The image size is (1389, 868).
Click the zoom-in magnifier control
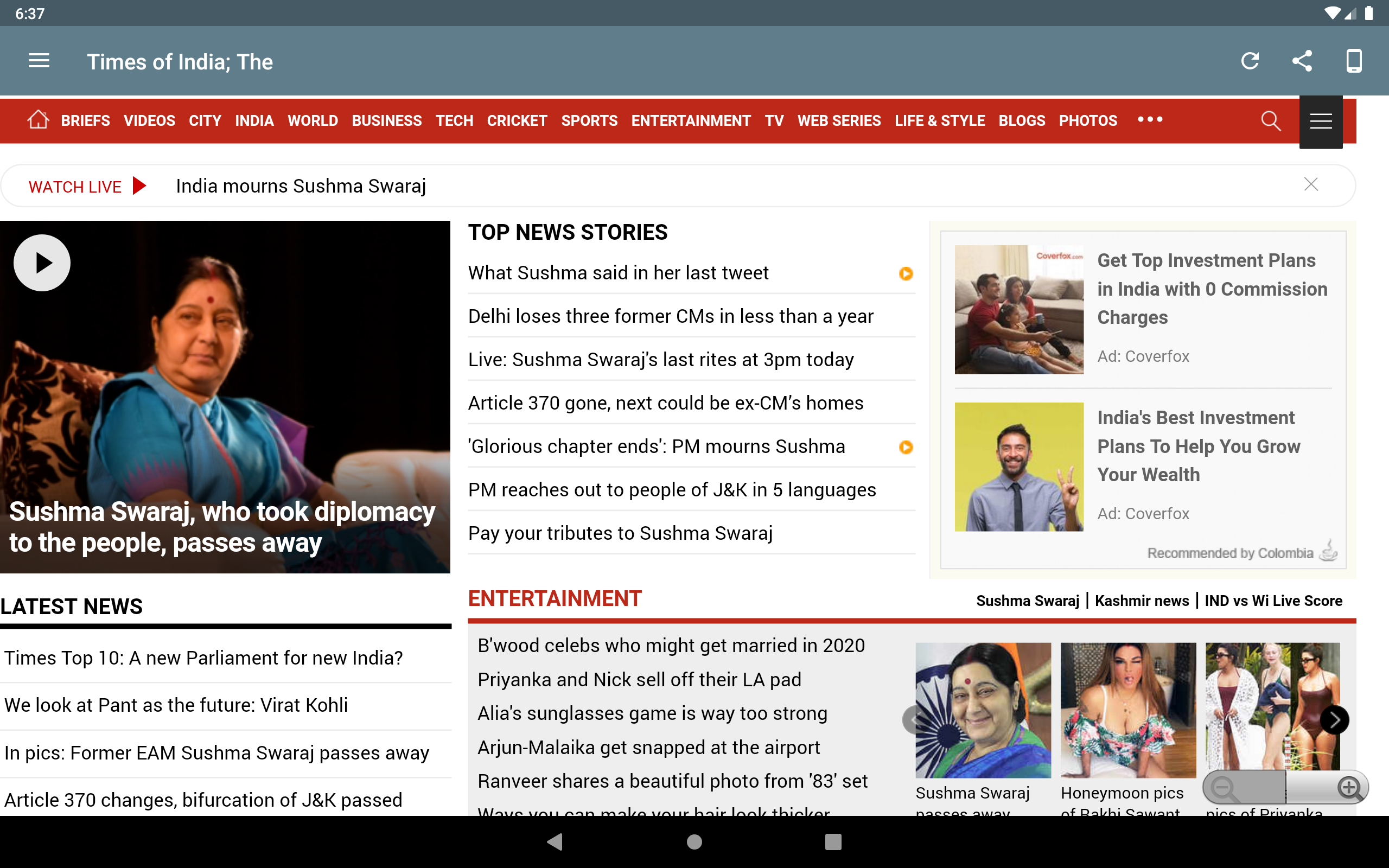1350,788
